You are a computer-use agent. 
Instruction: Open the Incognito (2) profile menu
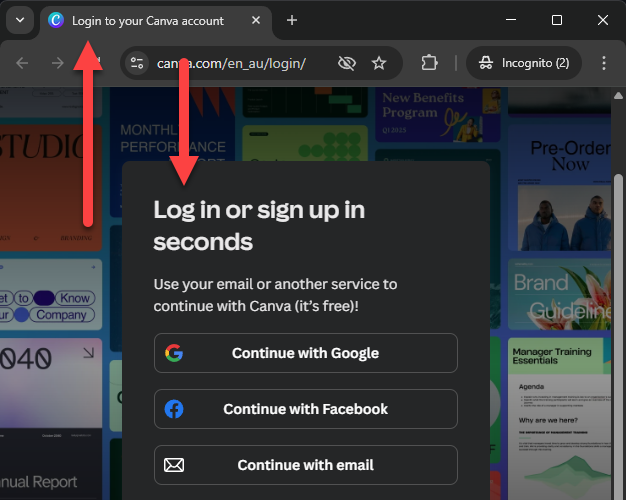(525, 63)
